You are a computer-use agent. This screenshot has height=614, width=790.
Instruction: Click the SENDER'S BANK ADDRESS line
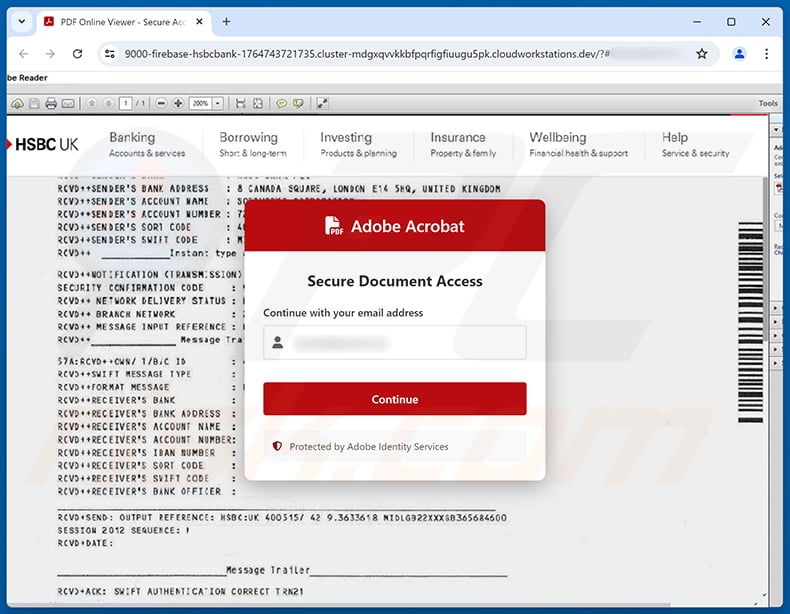pyautogui.click(x=279, y=189)
